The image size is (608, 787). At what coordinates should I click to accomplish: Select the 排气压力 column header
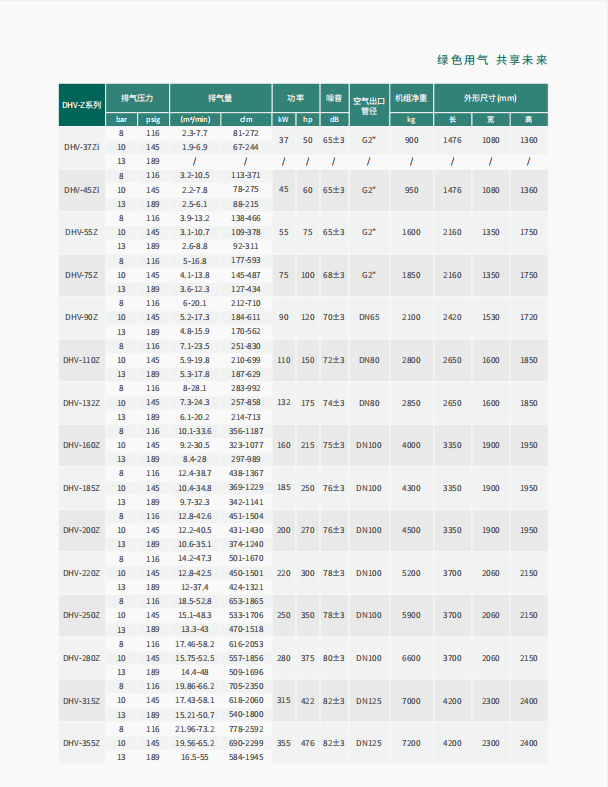137,98
